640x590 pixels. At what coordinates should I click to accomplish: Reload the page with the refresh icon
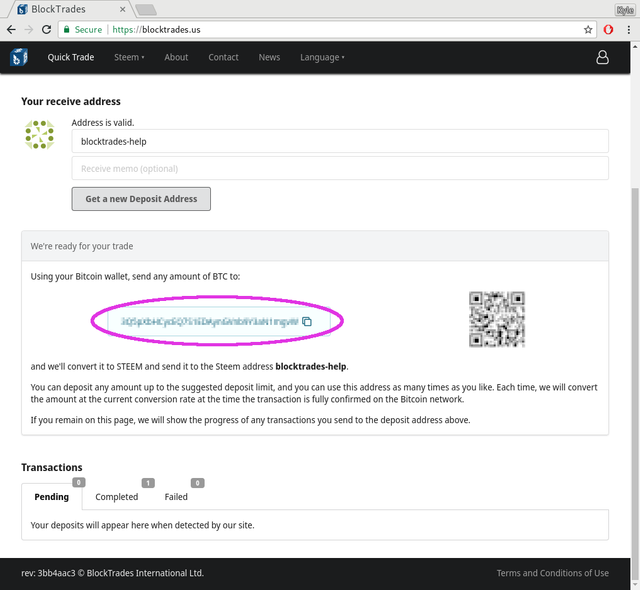click(47, 29)
